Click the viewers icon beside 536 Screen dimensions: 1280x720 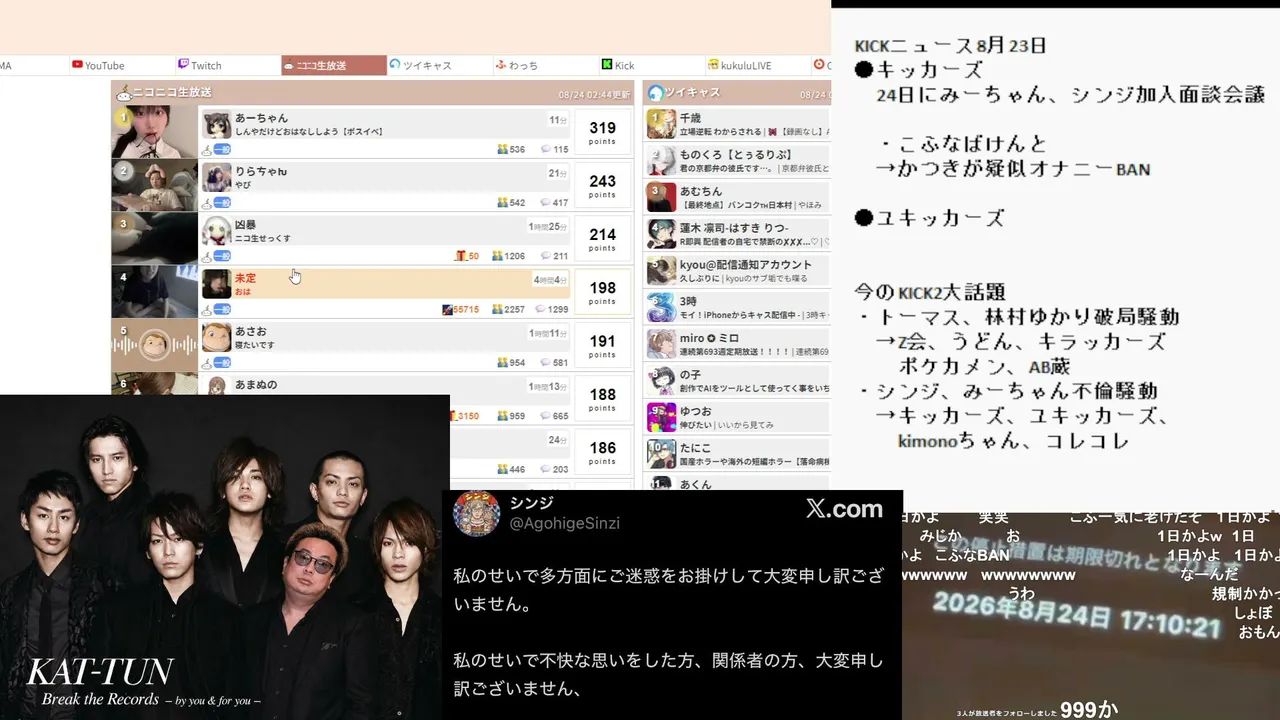pos(503,150)
